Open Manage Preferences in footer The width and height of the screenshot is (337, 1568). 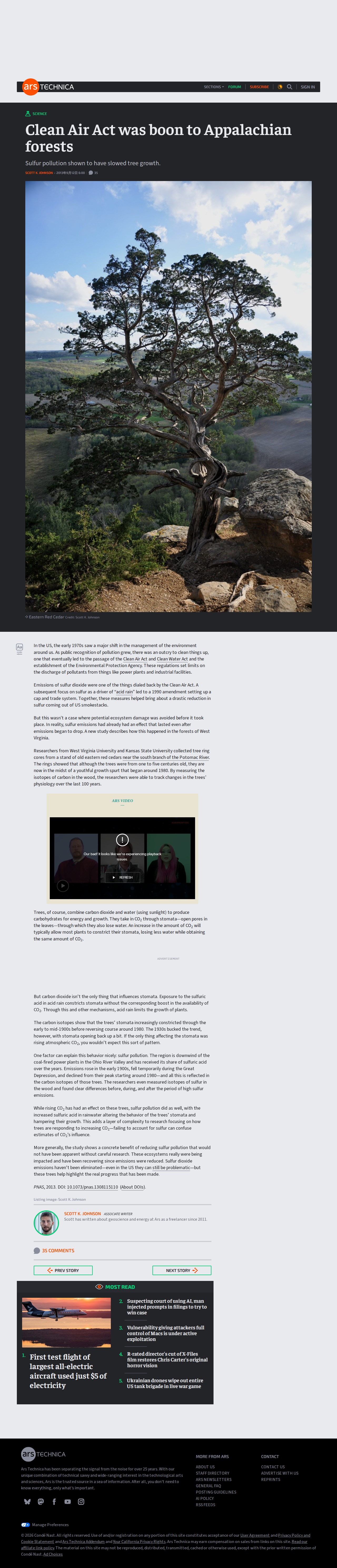coord(51,1525)
